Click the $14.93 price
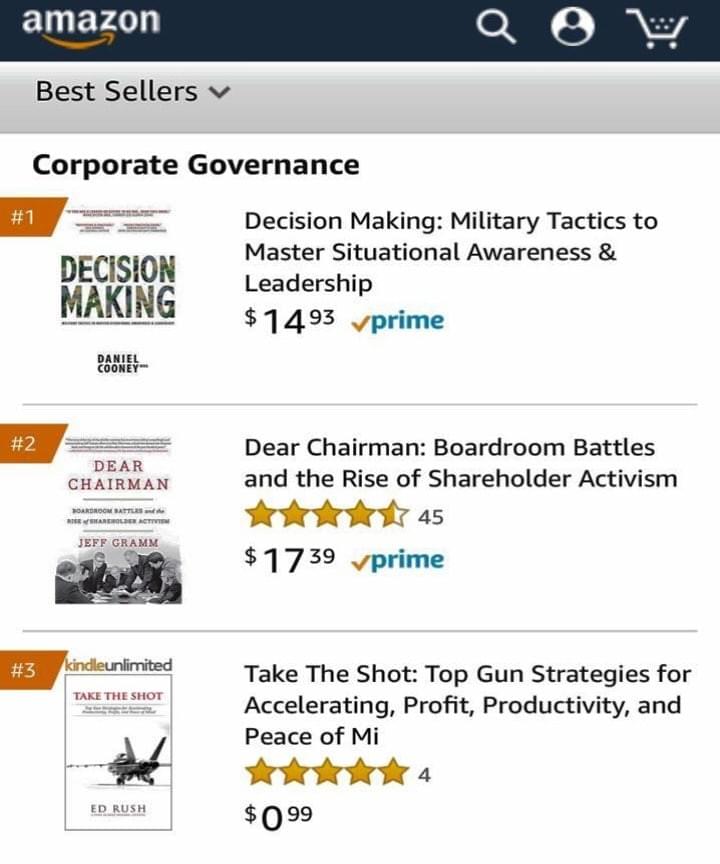Viewport: 720px width, 864px height. pyautogui.click(x=290, y=321)
